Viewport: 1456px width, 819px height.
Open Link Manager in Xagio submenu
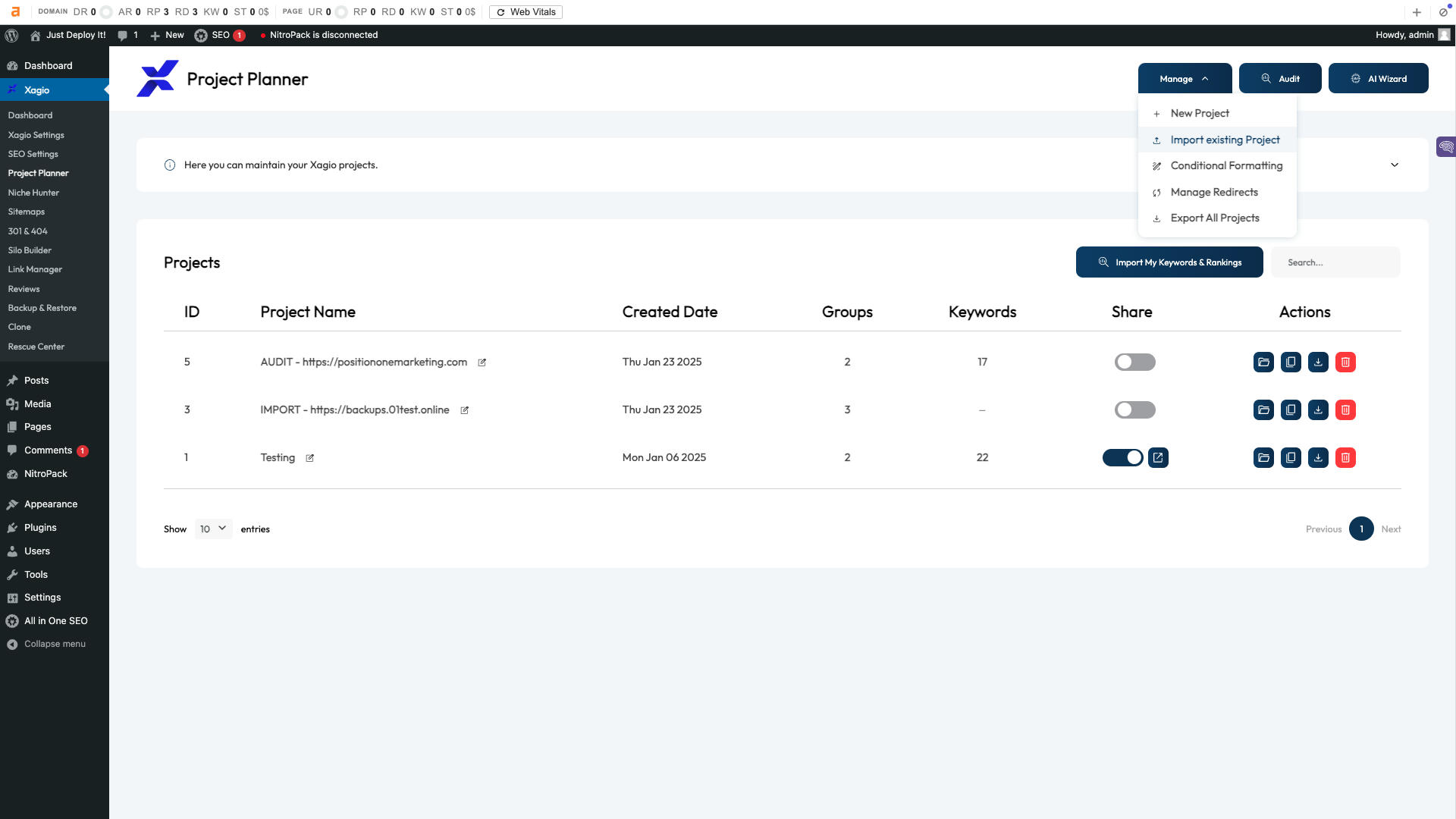tap(35, 269)
